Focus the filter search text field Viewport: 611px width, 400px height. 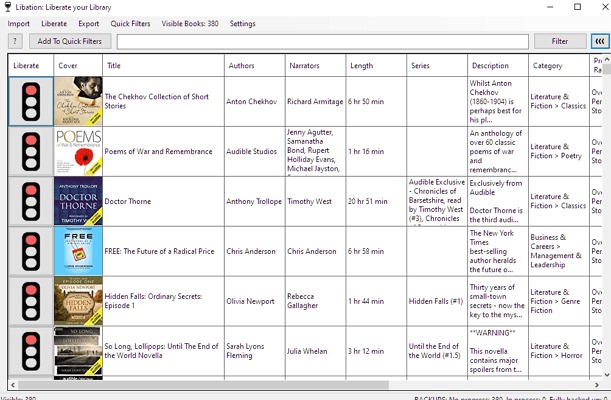(323, 41)
